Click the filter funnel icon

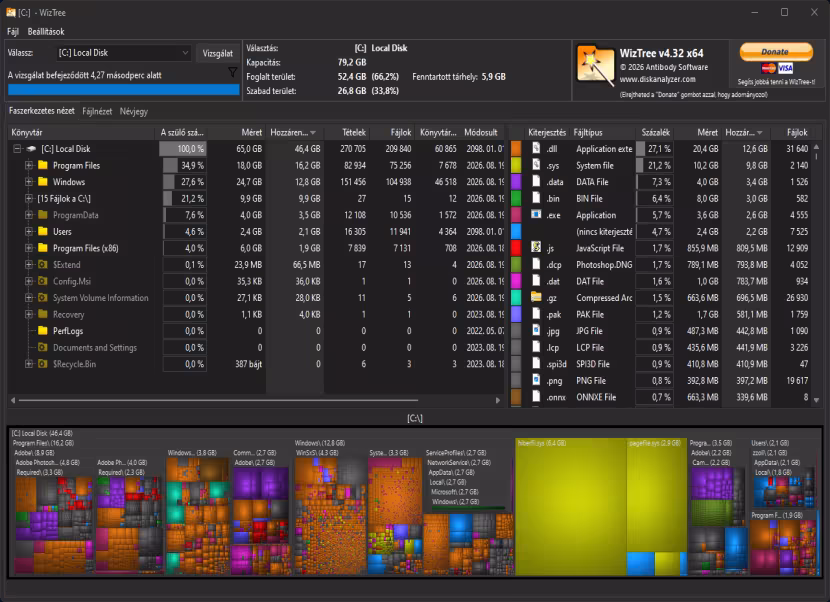232,73
